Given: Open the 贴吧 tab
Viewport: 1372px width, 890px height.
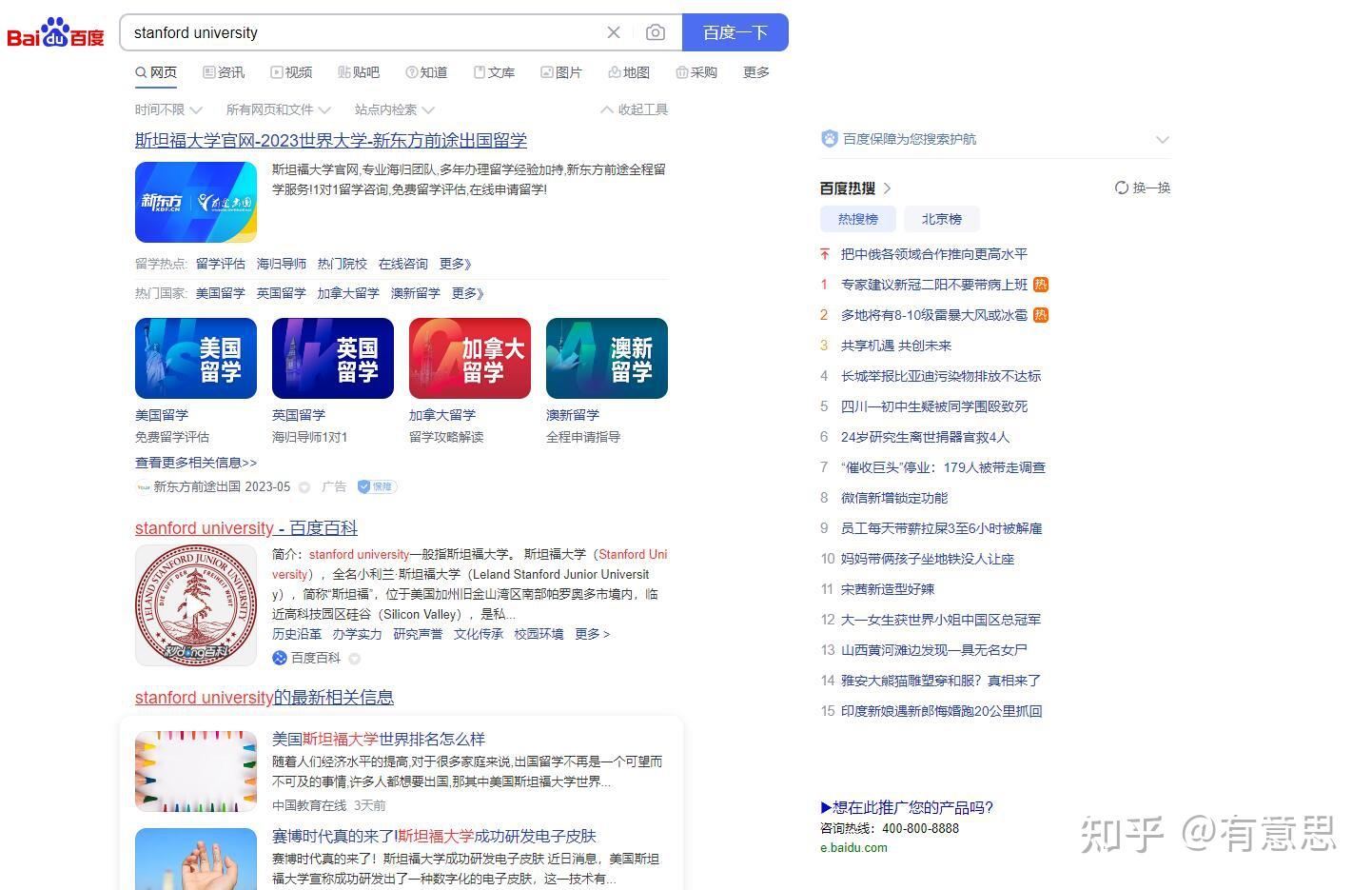Looking at the screenshot, I should (x=359, y=72).
